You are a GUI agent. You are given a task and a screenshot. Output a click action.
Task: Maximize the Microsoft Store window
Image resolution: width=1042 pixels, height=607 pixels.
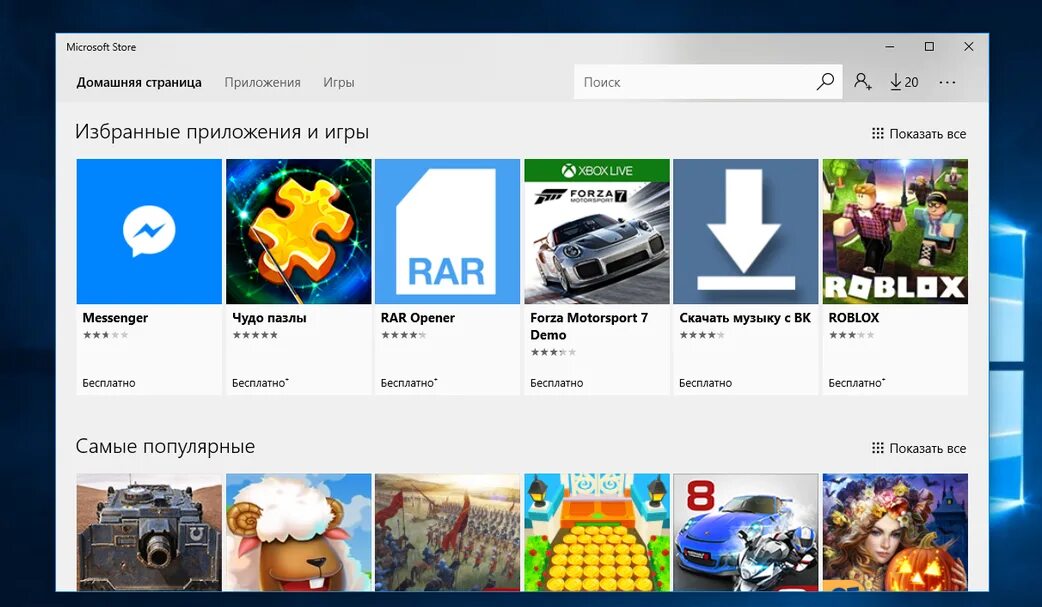[930, 47]
